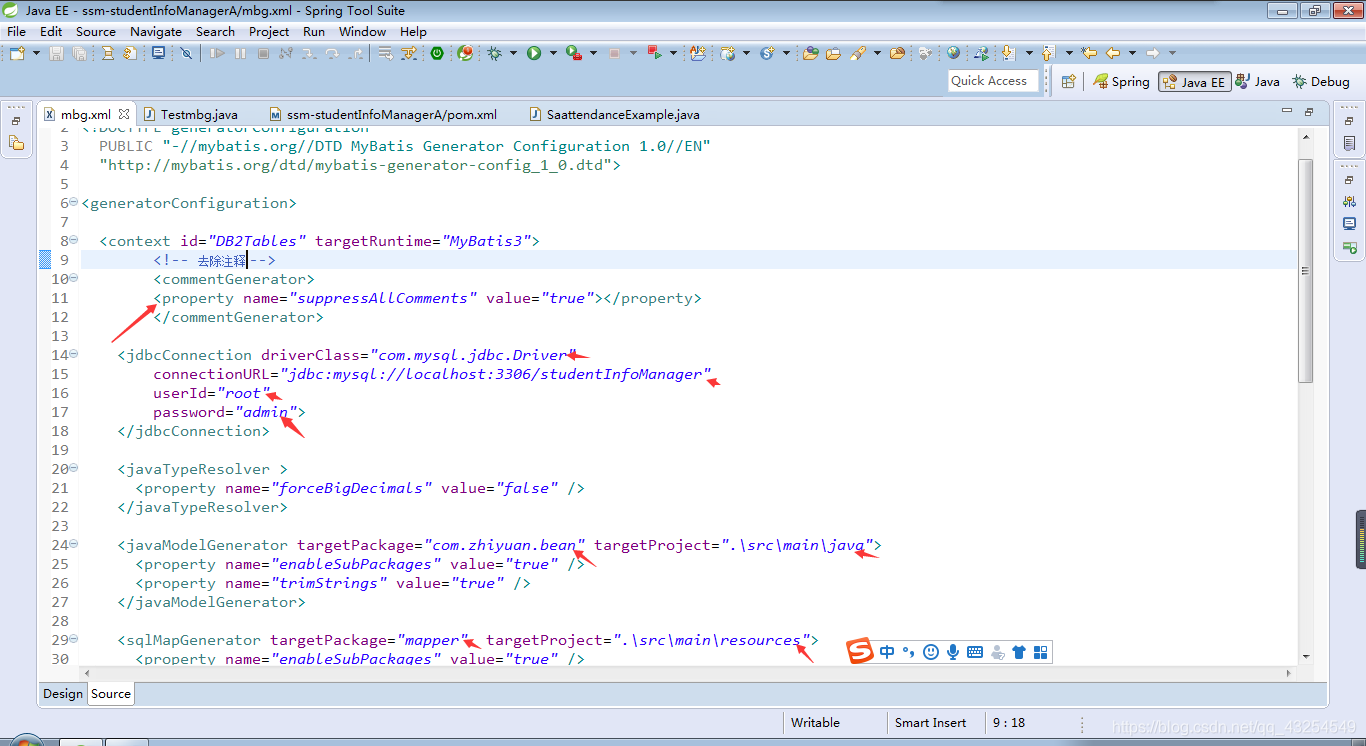1366x746 pixels.
Task: Click the Resume debug icon
Action: click(x=217, y=53)
